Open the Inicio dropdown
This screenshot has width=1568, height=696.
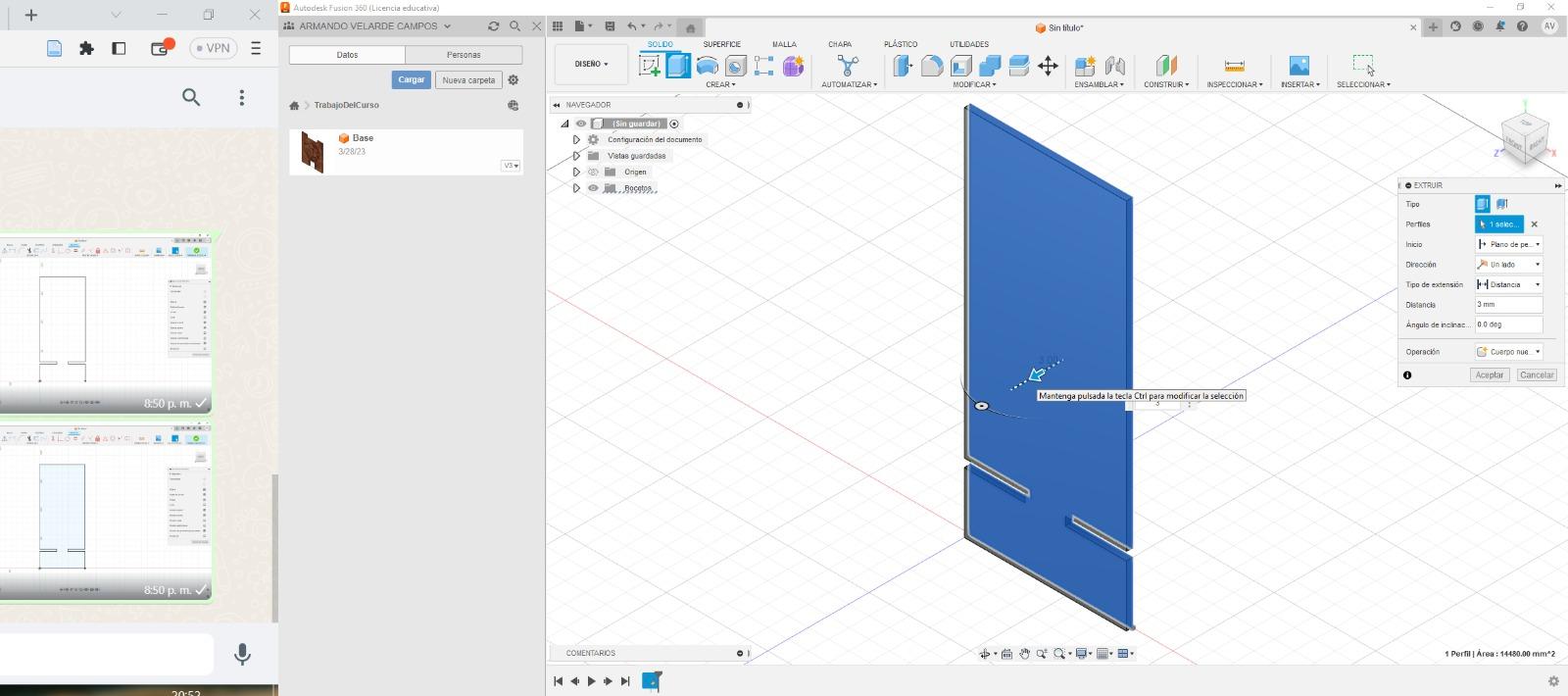(1509, 244)
